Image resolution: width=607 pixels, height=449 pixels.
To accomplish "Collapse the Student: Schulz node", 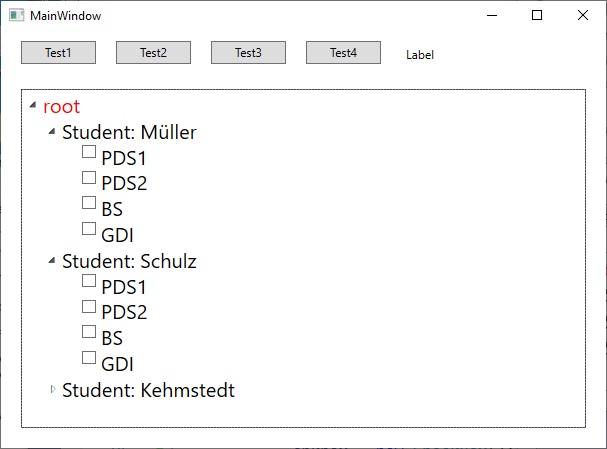I will coord(52,260).
